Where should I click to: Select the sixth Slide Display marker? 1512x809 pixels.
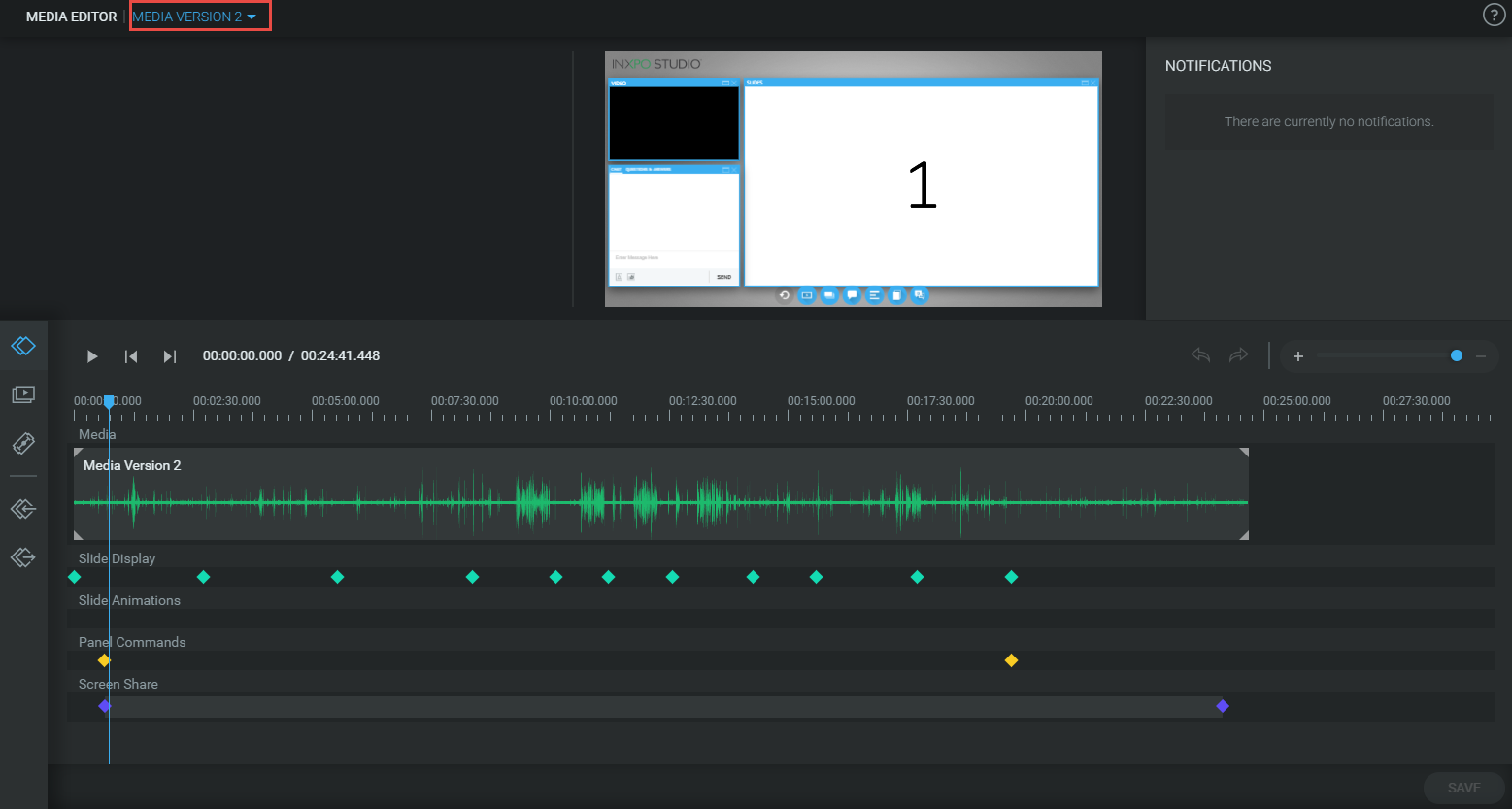(608, 577)
